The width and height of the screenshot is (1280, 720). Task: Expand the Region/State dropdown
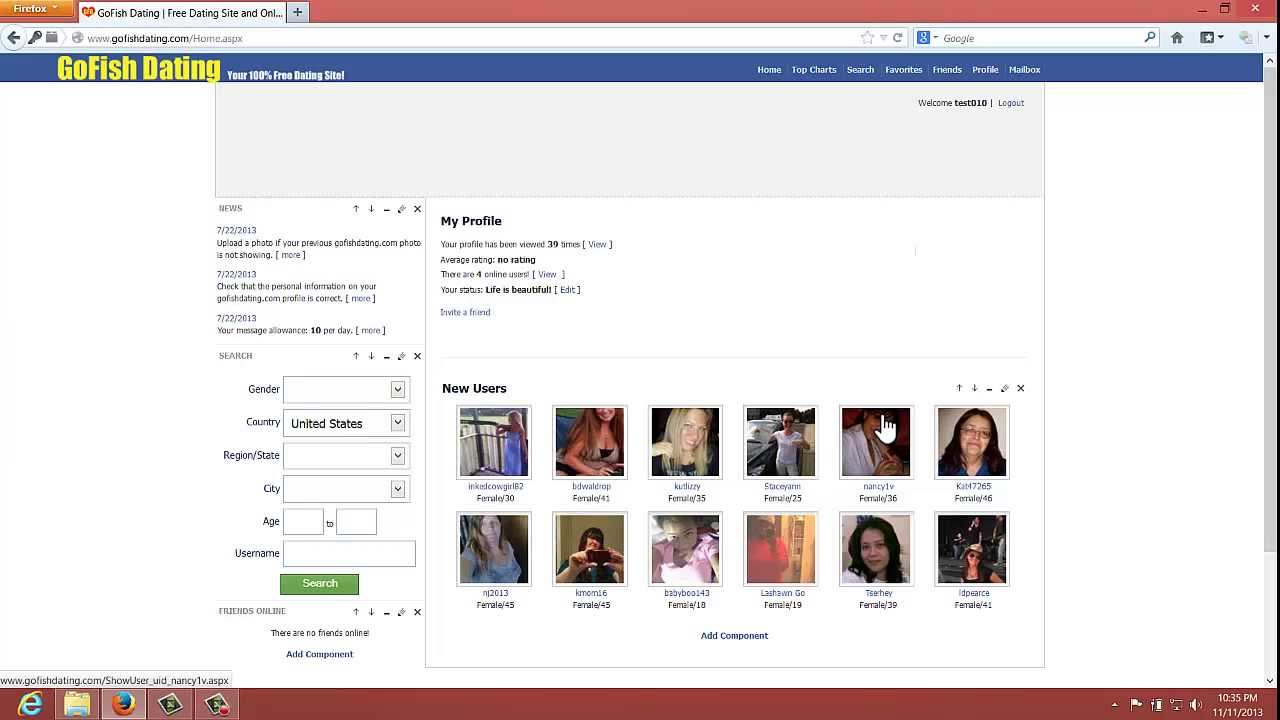pos(397,455)
